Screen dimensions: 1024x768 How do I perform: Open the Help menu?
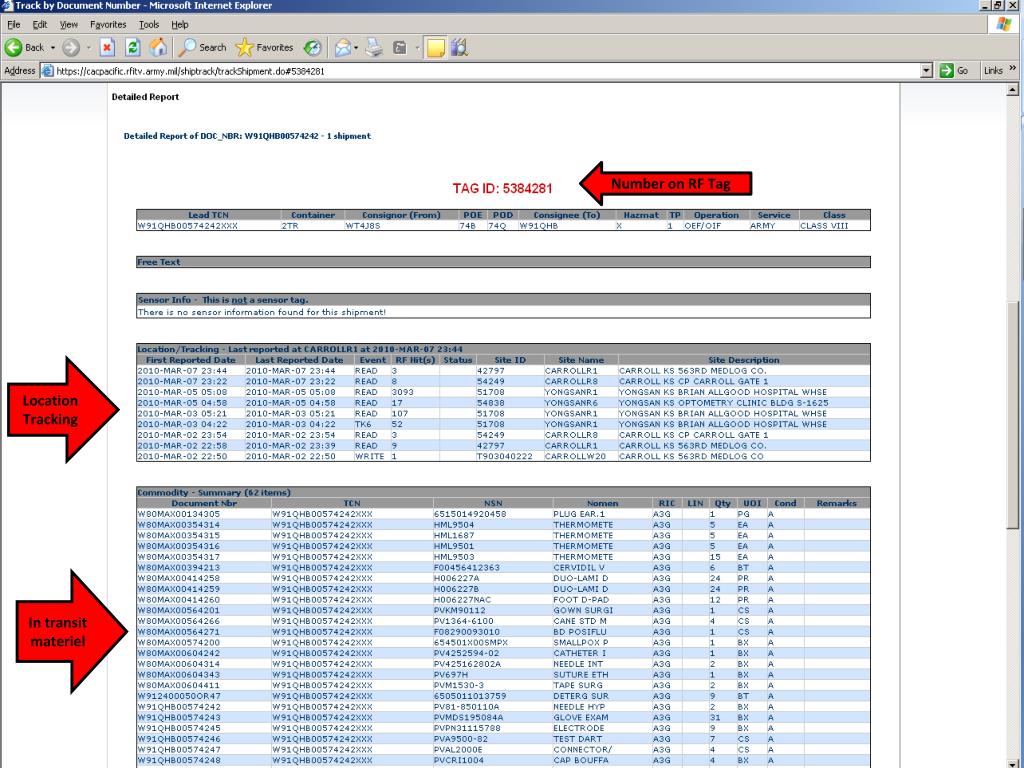[180, 24]
